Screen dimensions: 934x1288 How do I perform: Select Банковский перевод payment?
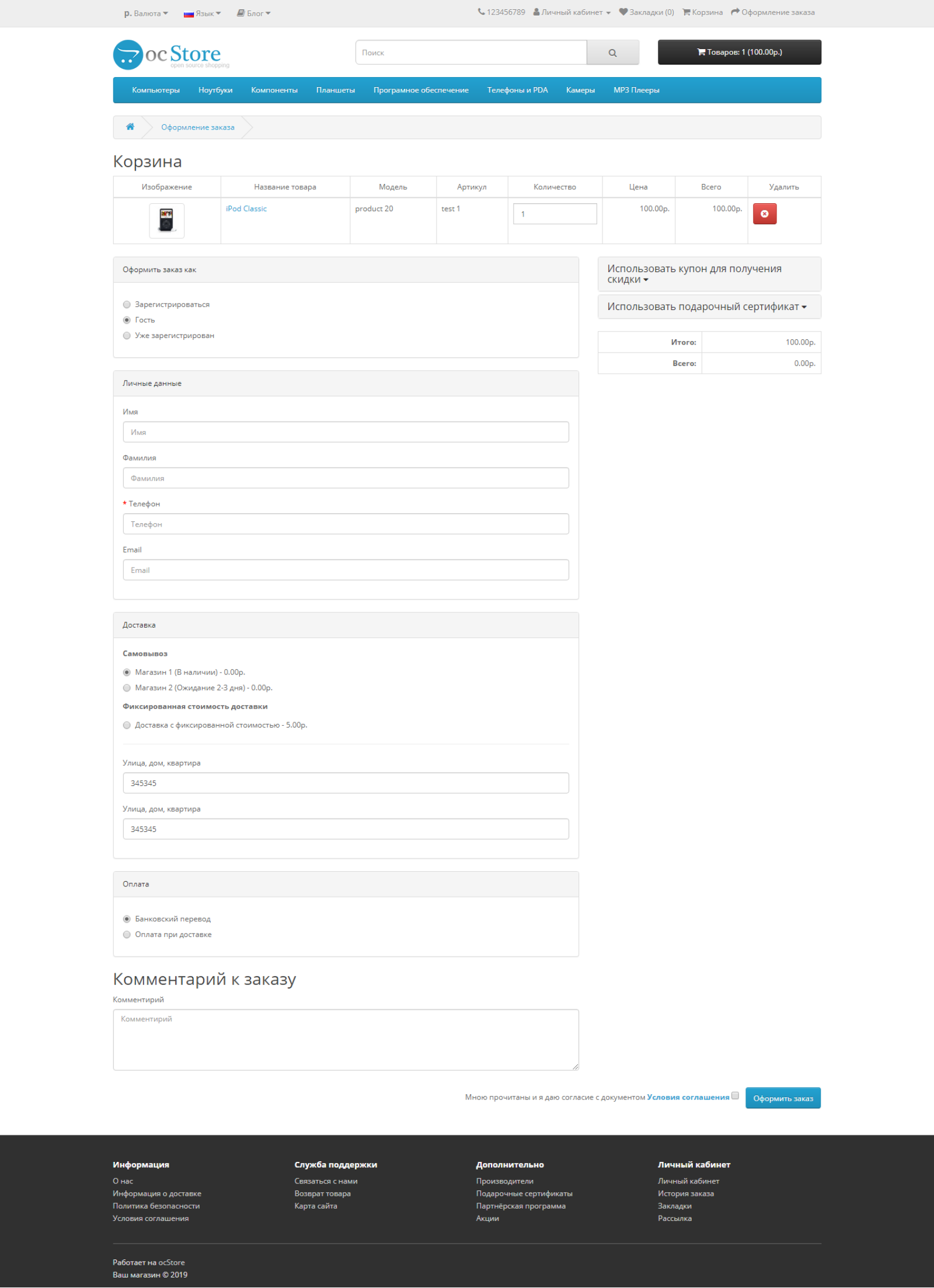(127, 919)
